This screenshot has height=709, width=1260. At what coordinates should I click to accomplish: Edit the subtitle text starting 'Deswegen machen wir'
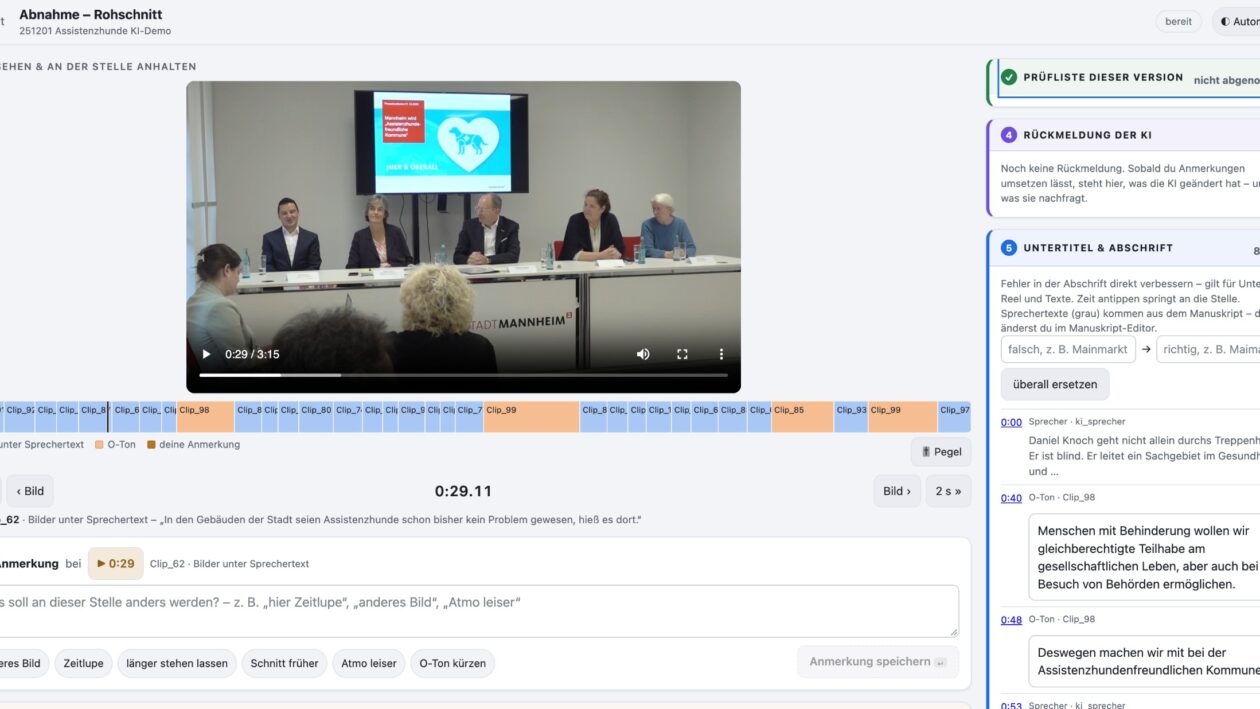coord(1144,661)
